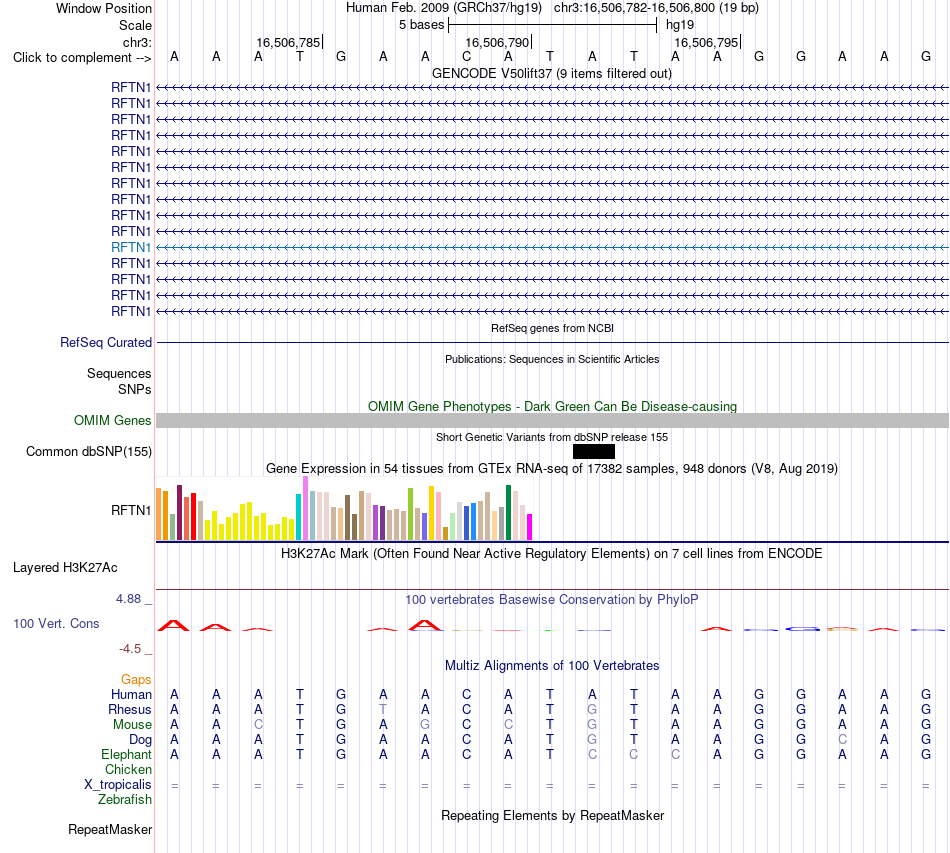The image size is (950, 853).
Task: Click the Scale label
Action: click(135, 25)
